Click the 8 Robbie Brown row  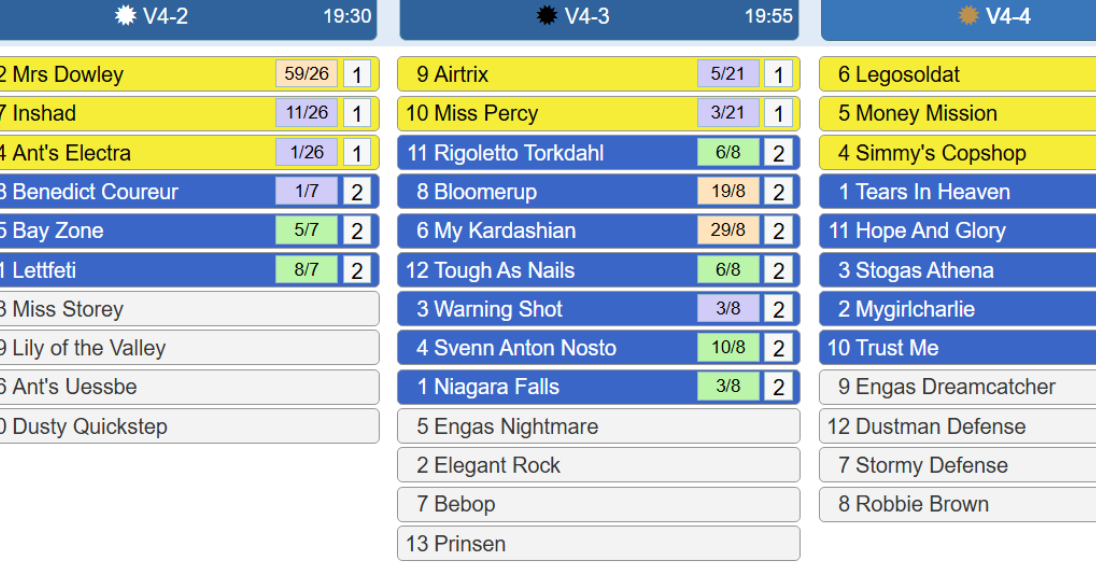(x=958, y=505)
